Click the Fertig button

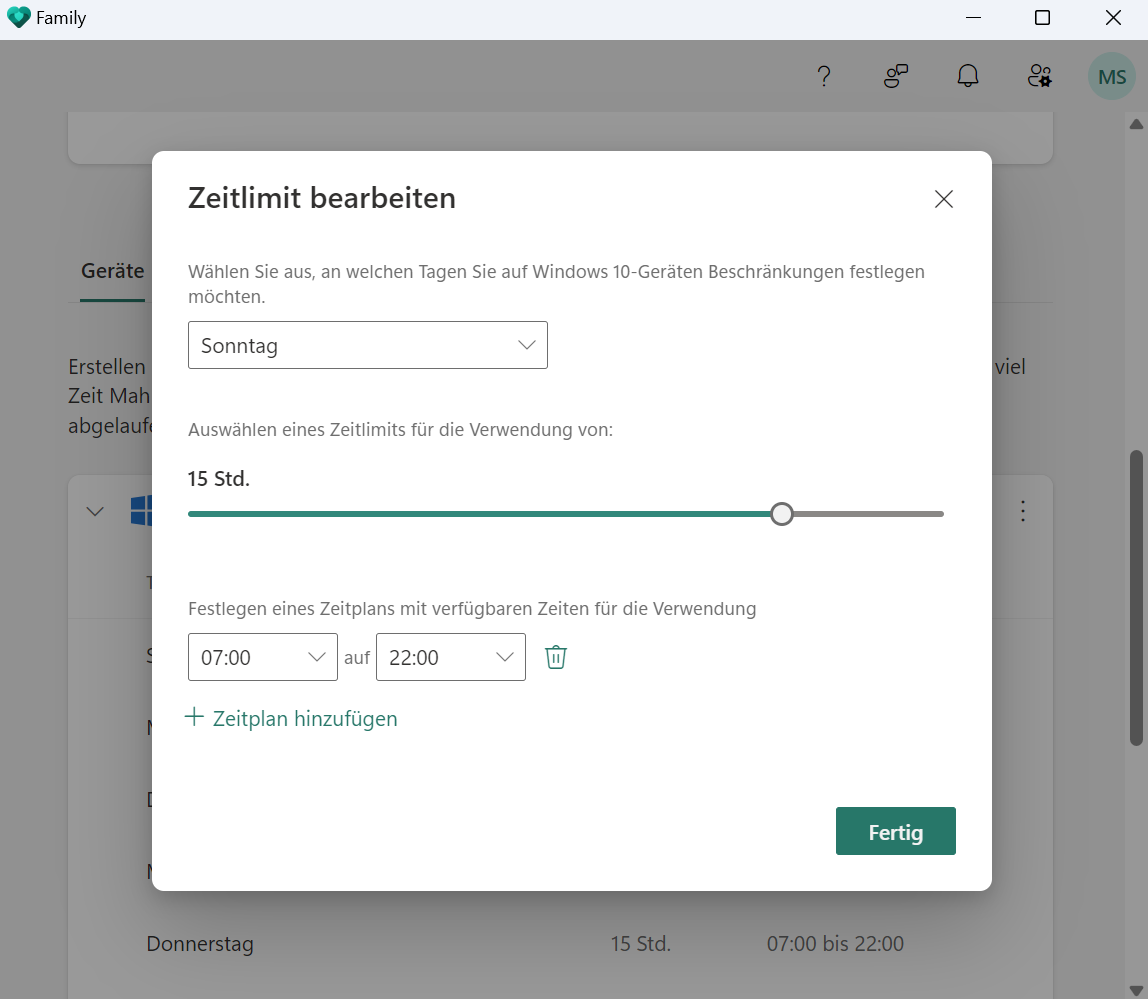[x=895, y=831]
